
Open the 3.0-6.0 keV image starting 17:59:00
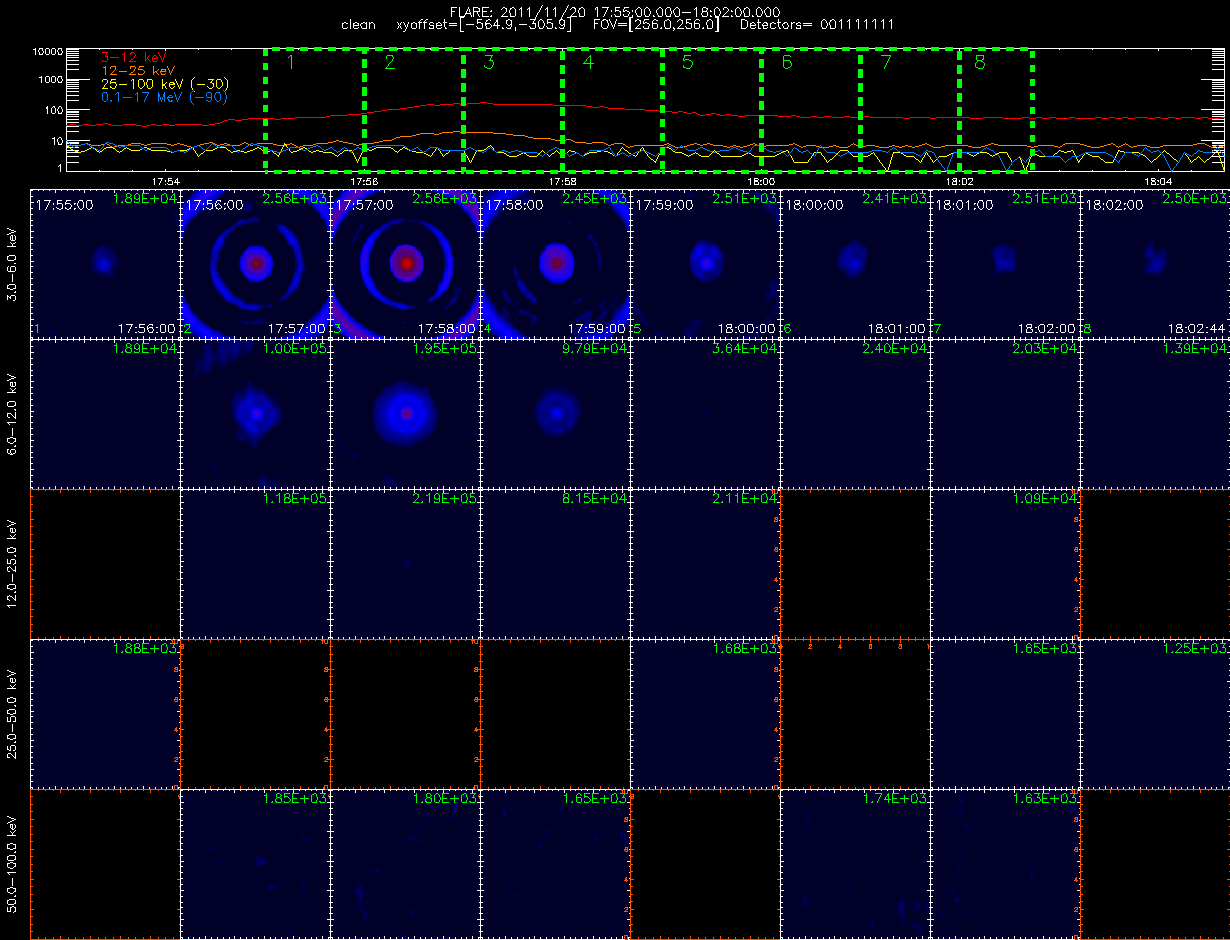(x=705, y=263)
